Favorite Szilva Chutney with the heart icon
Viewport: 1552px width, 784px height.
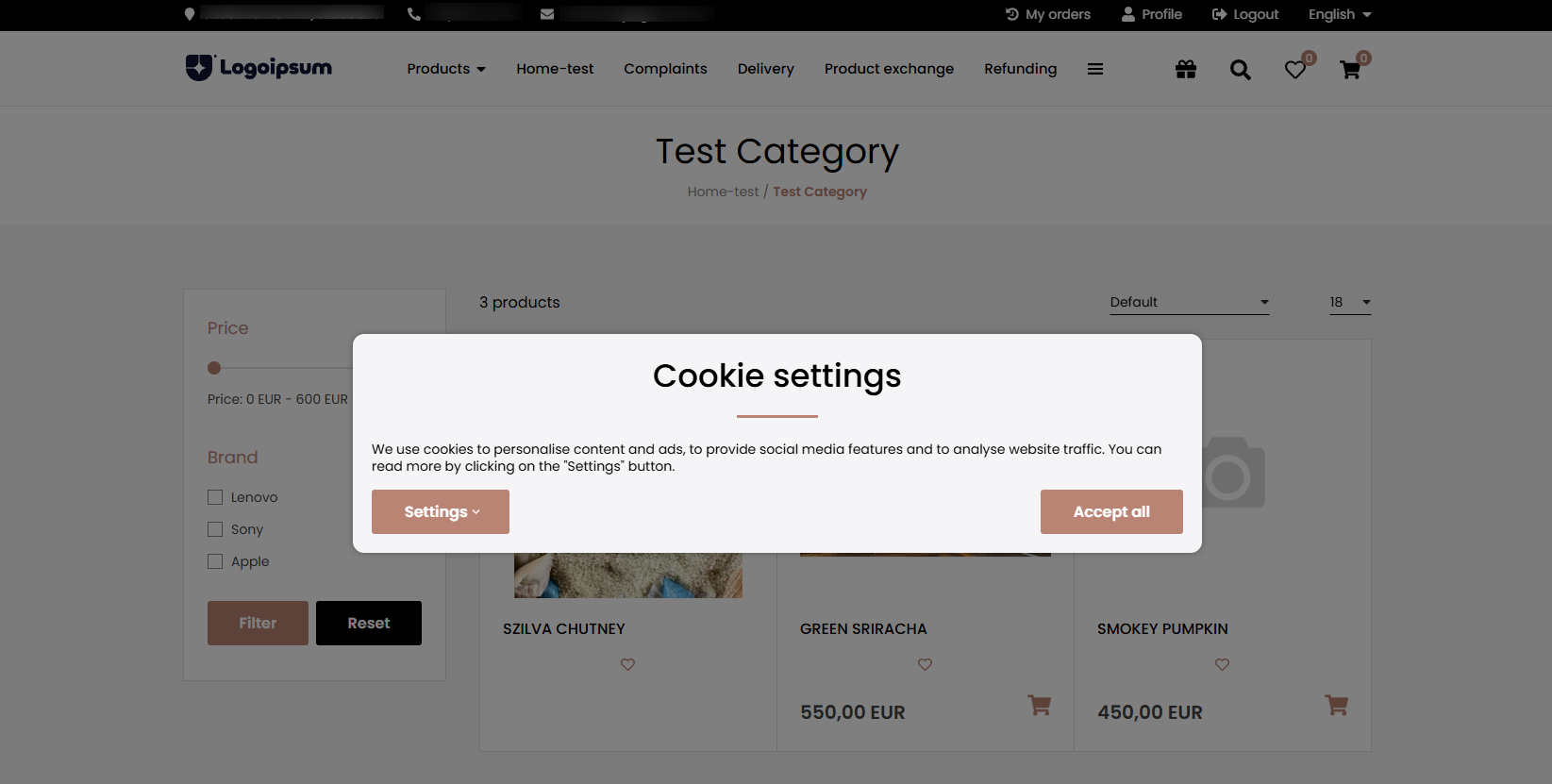pos(627,664)
